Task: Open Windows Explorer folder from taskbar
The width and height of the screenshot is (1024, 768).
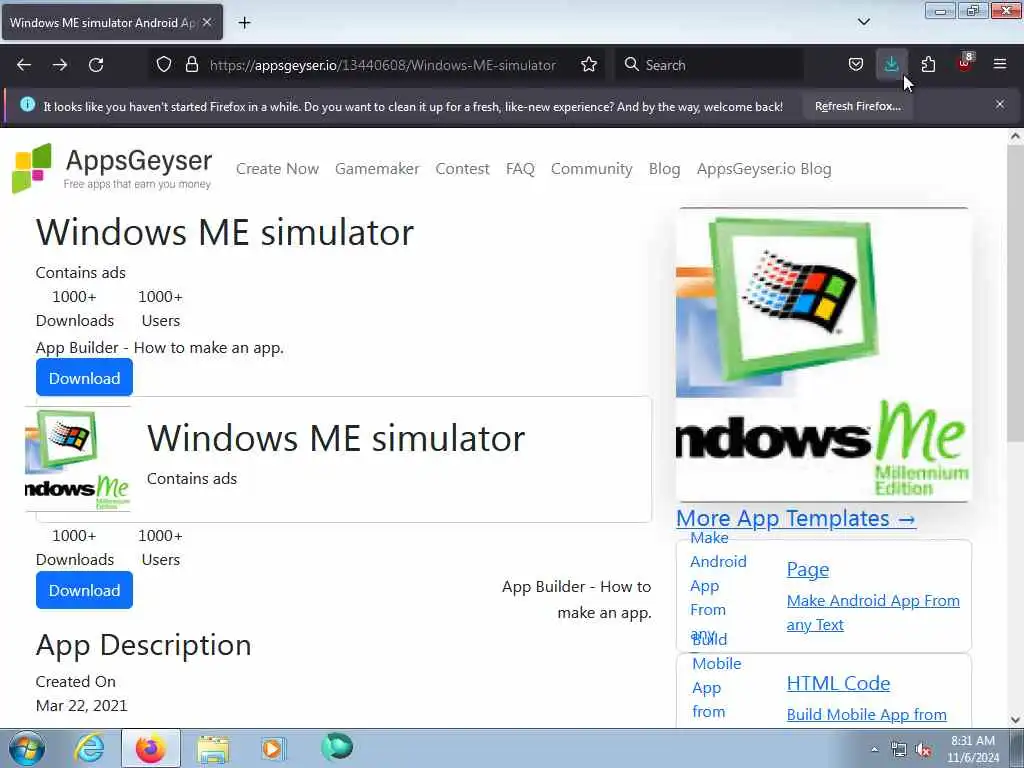Action: (212, 748)
